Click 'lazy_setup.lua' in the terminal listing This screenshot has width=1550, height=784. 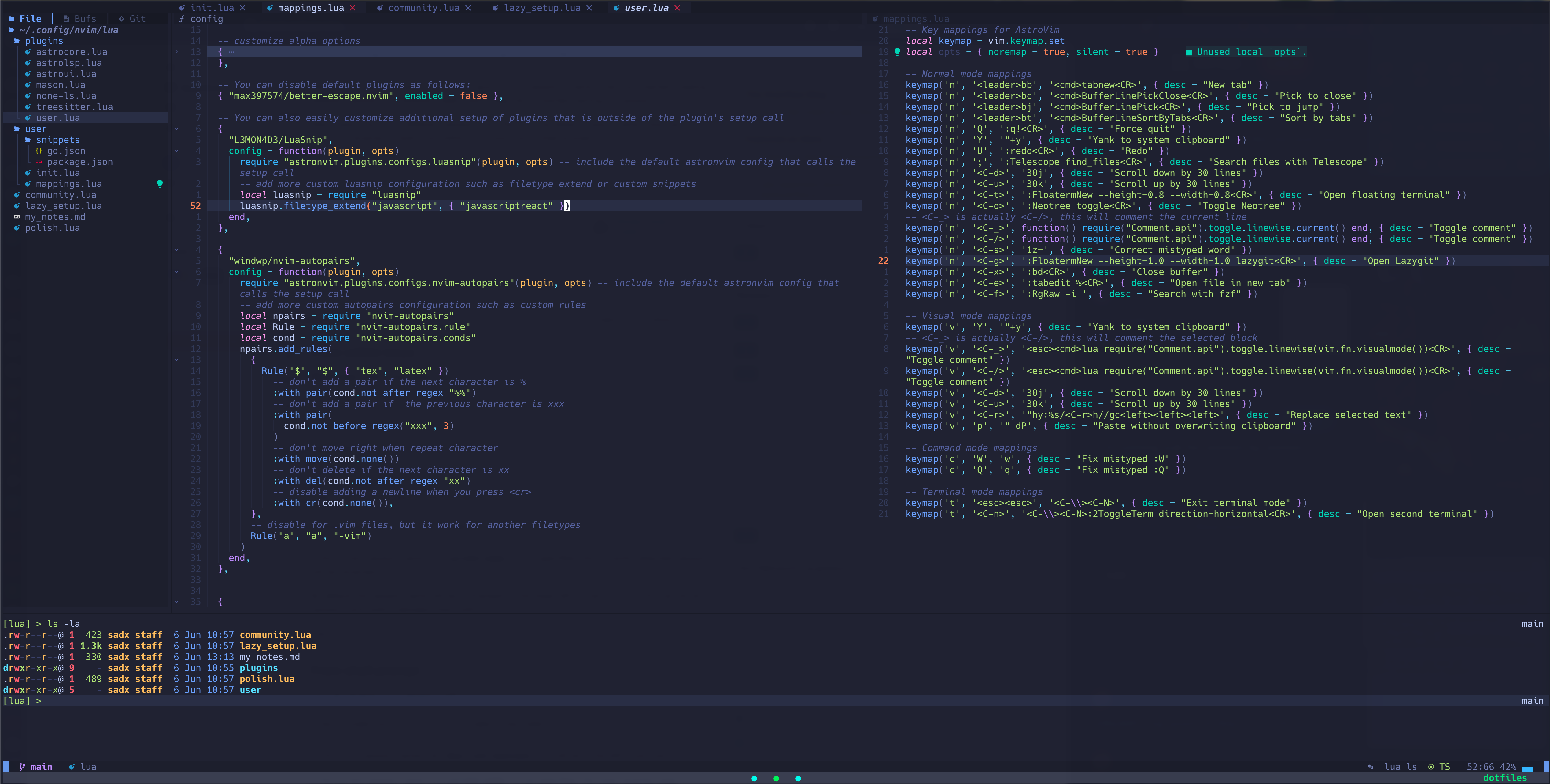click(x=278, y=646)
